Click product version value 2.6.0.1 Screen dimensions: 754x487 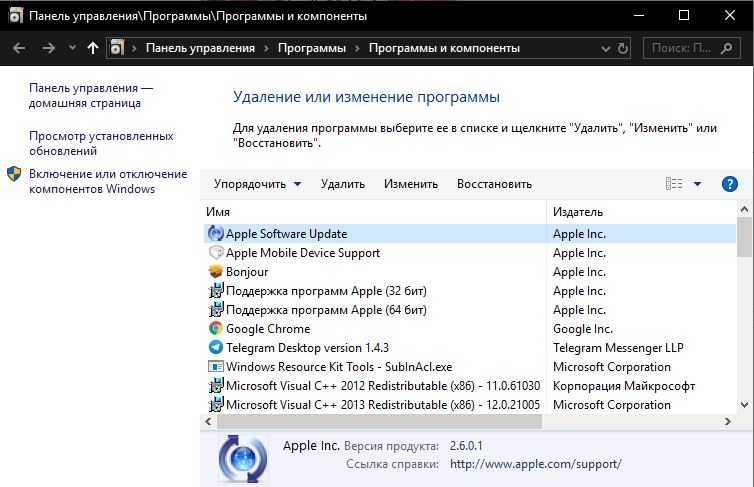click(466, 446)
